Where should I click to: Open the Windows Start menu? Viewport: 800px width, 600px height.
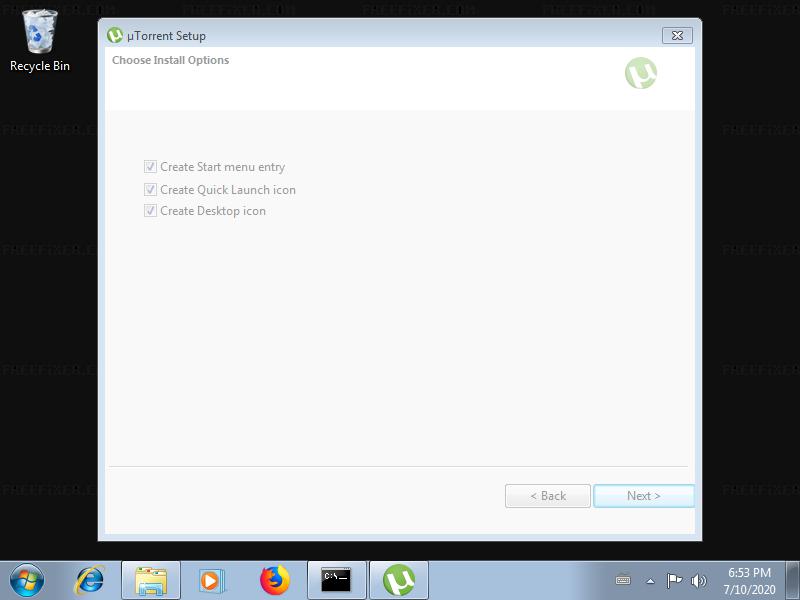(x=27, y=580)
